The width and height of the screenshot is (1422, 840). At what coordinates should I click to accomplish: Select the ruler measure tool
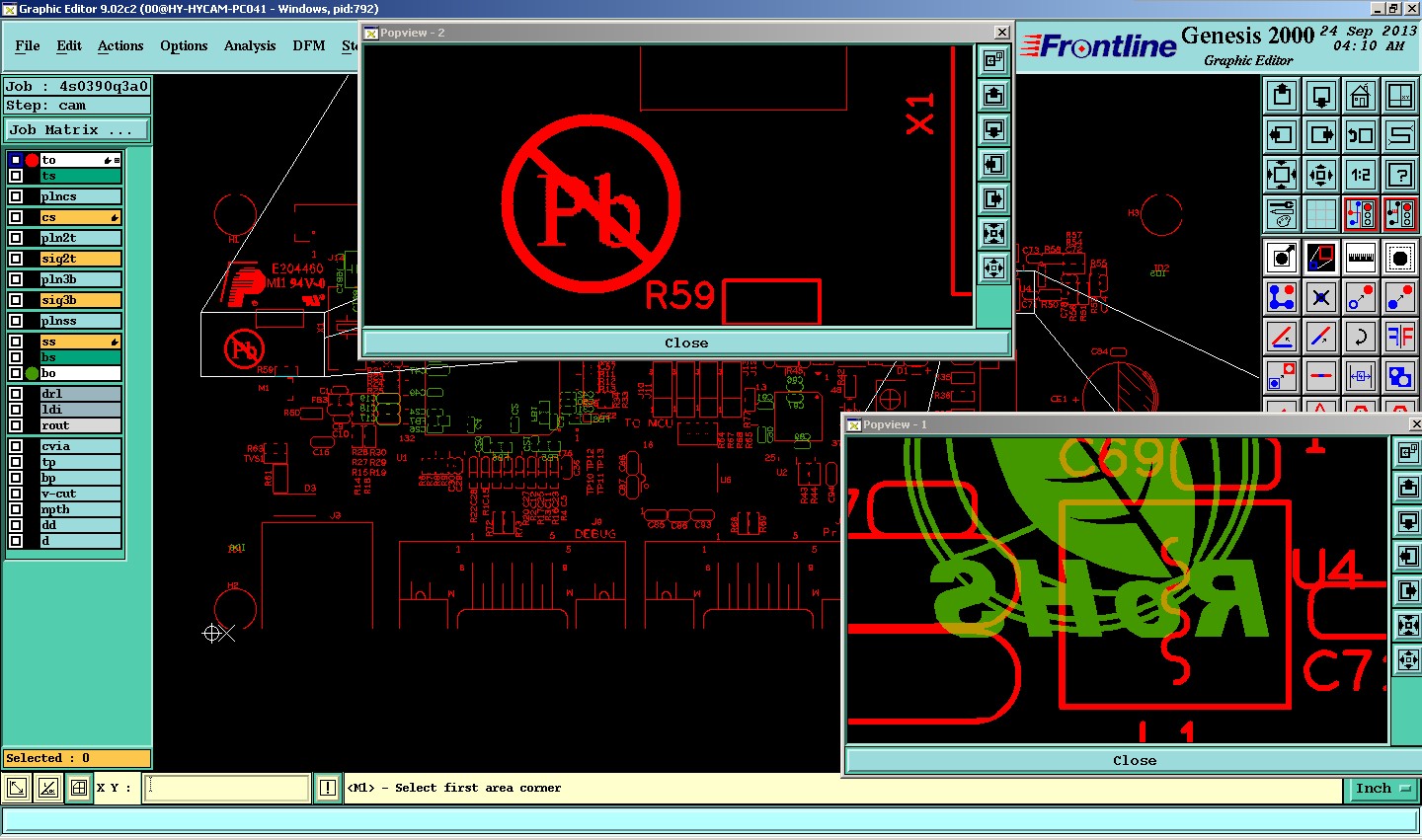pyautogui.click(x=1361, y=258)
